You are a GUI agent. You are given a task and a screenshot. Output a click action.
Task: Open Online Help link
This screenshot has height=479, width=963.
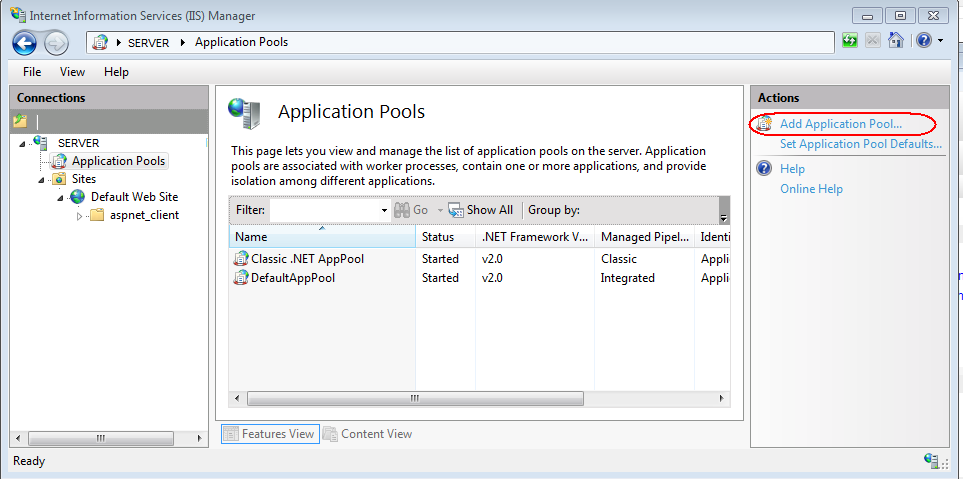[811, 189]
